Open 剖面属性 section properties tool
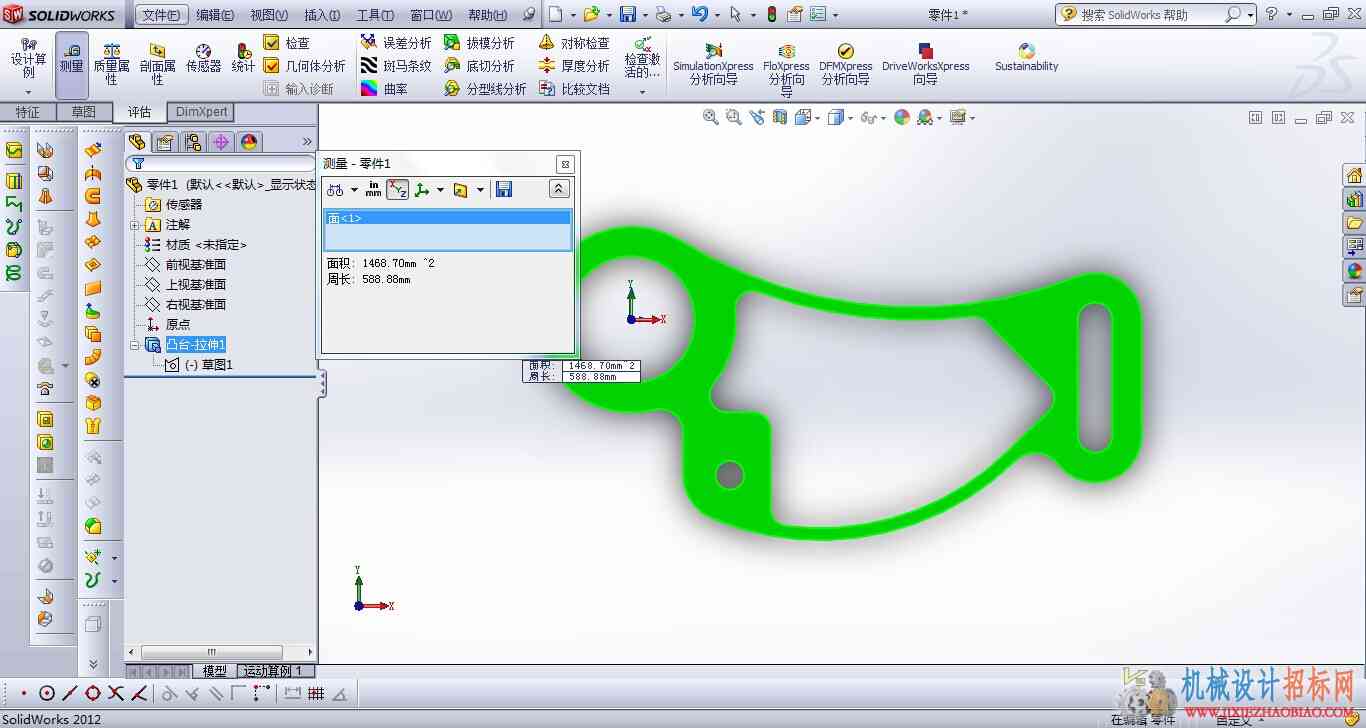The width and height of the screenshot is (1366, 728). [x=157, y=64]
